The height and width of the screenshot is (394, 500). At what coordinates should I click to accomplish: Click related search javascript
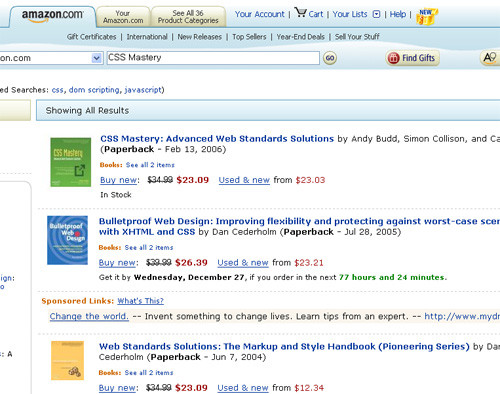(143, 90)
